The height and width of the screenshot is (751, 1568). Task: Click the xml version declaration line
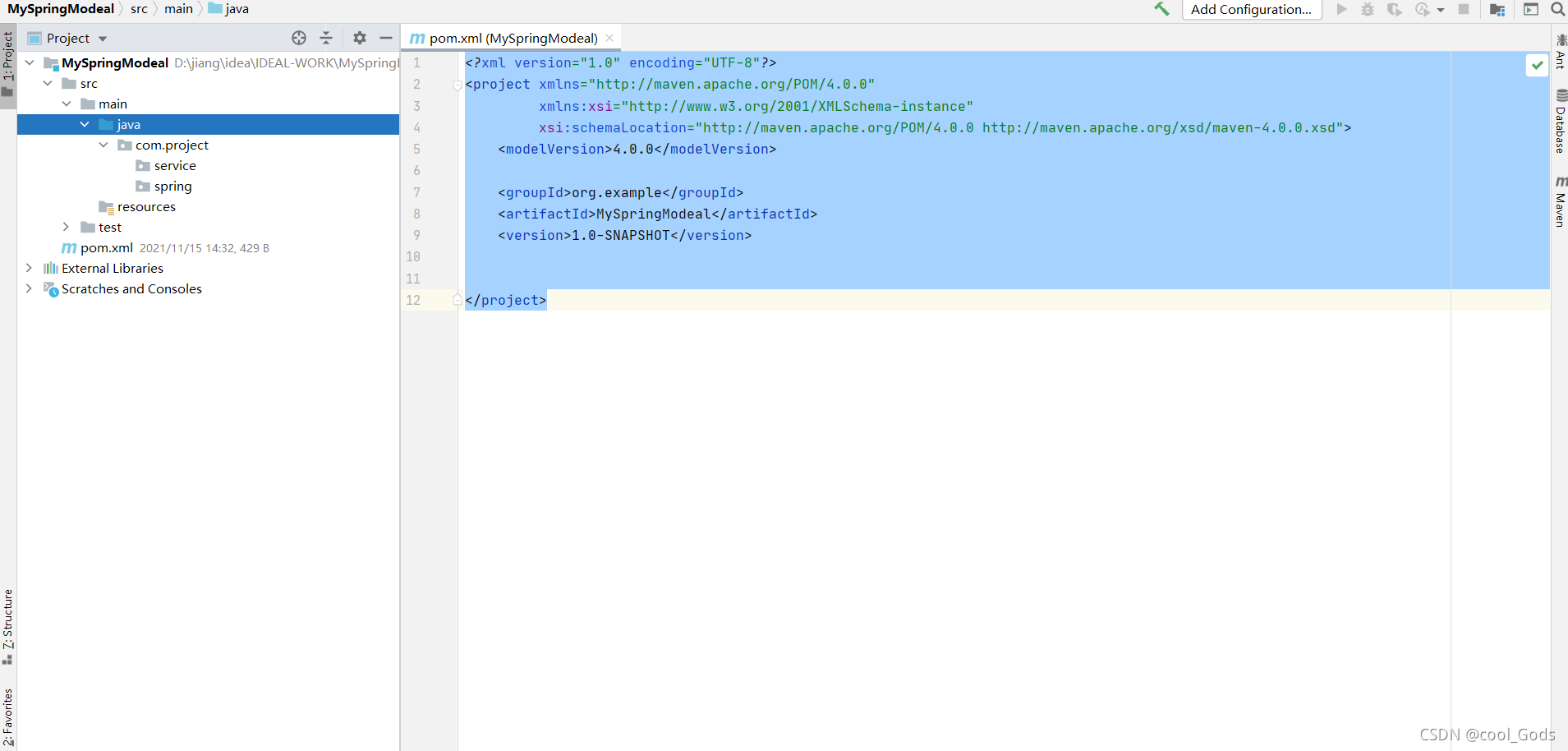(620, 62)
